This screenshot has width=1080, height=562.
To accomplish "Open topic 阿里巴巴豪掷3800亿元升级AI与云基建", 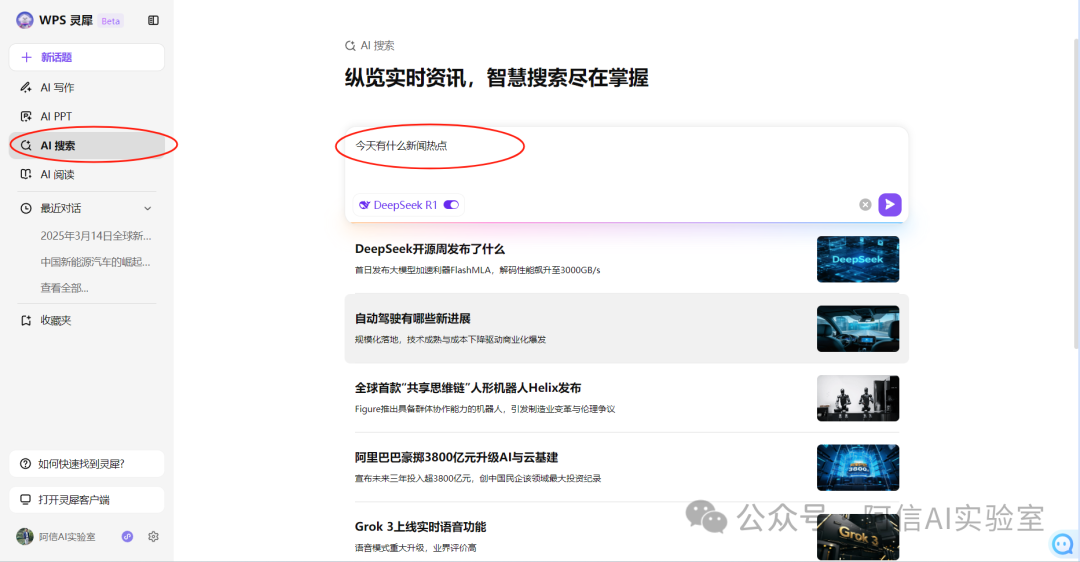I will coord(456,457).
